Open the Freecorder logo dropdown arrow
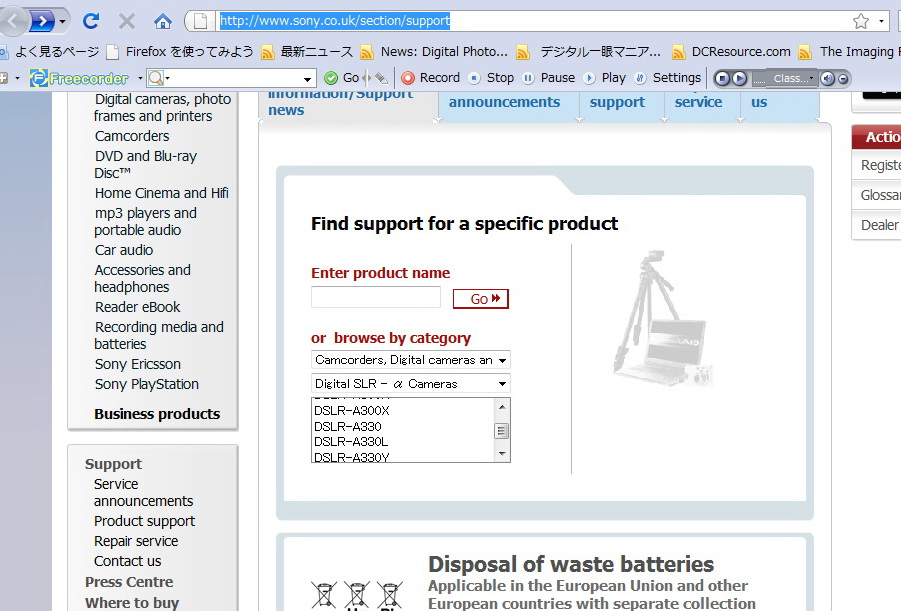The height and width of the screenshot is (611, 901). (140, 78)
